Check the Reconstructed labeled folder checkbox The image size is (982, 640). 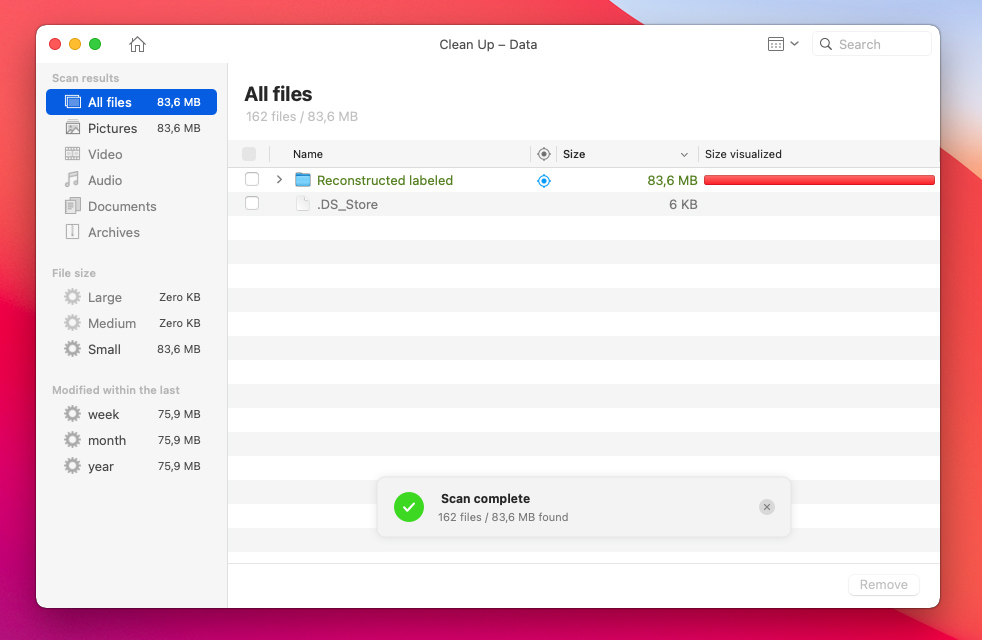click(x=252, y=180)
